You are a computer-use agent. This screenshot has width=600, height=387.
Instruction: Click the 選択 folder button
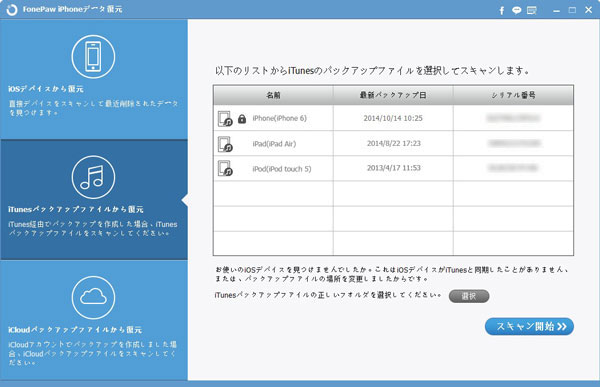click(469, 296)
